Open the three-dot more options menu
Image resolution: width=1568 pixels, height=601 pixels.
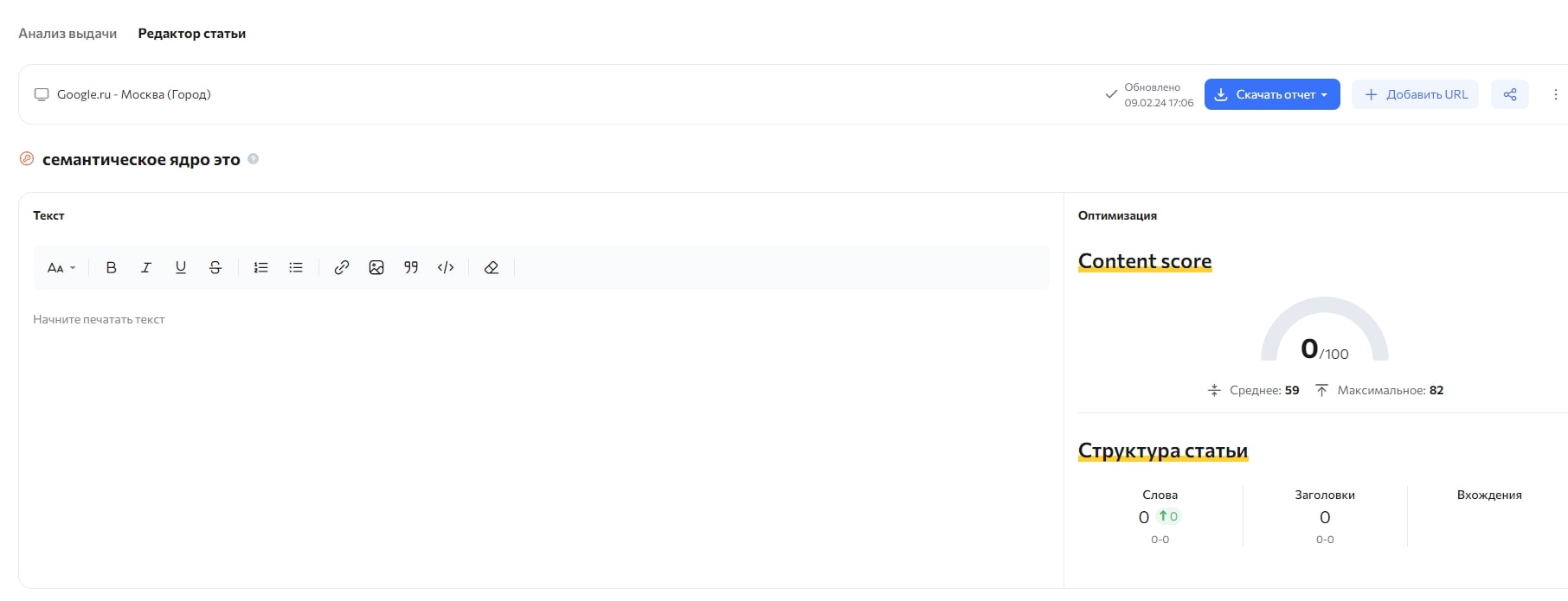pos(1555,94)
